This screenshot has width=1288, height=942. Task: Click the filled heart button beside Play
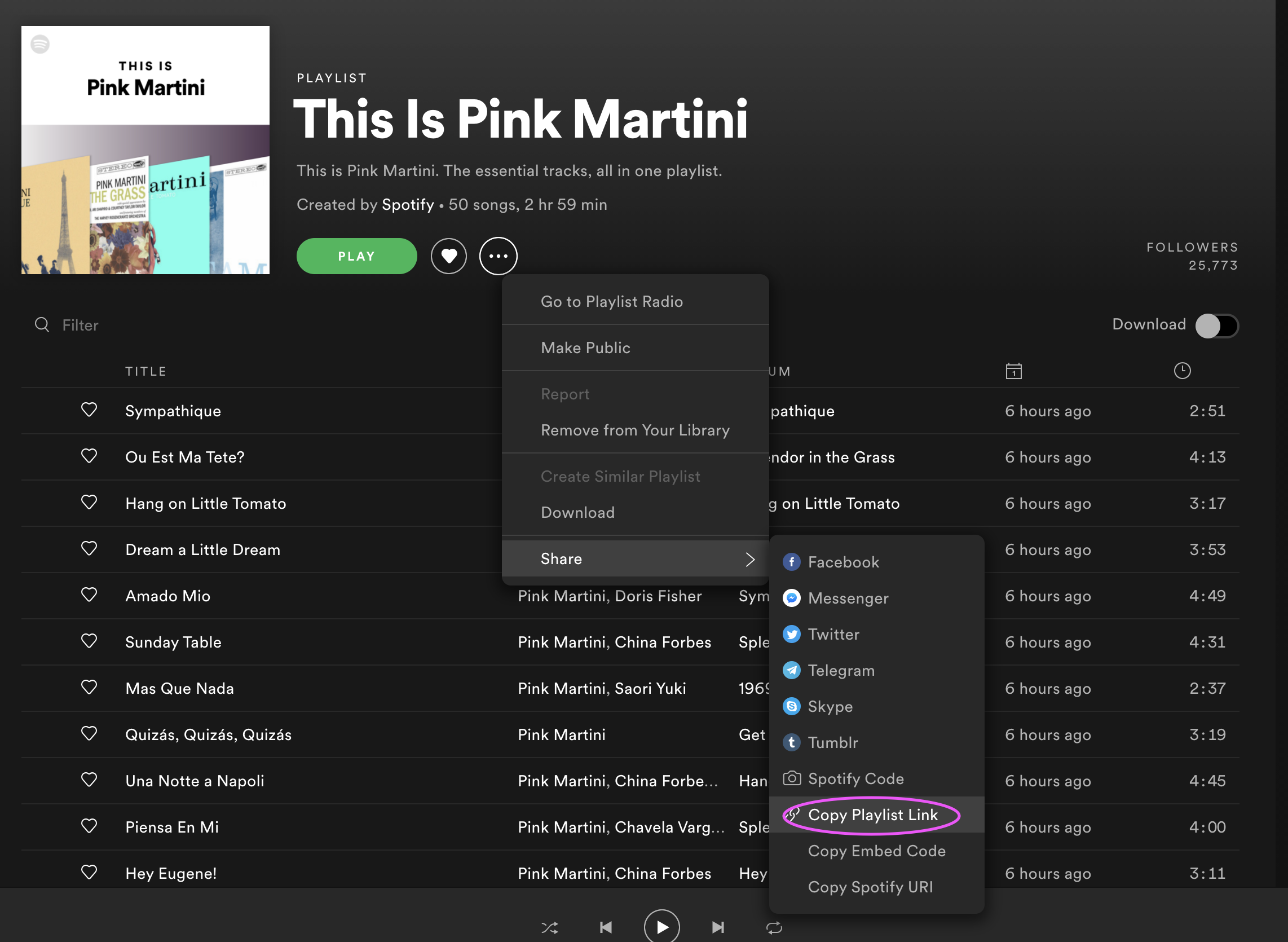[x=448, y=256]
